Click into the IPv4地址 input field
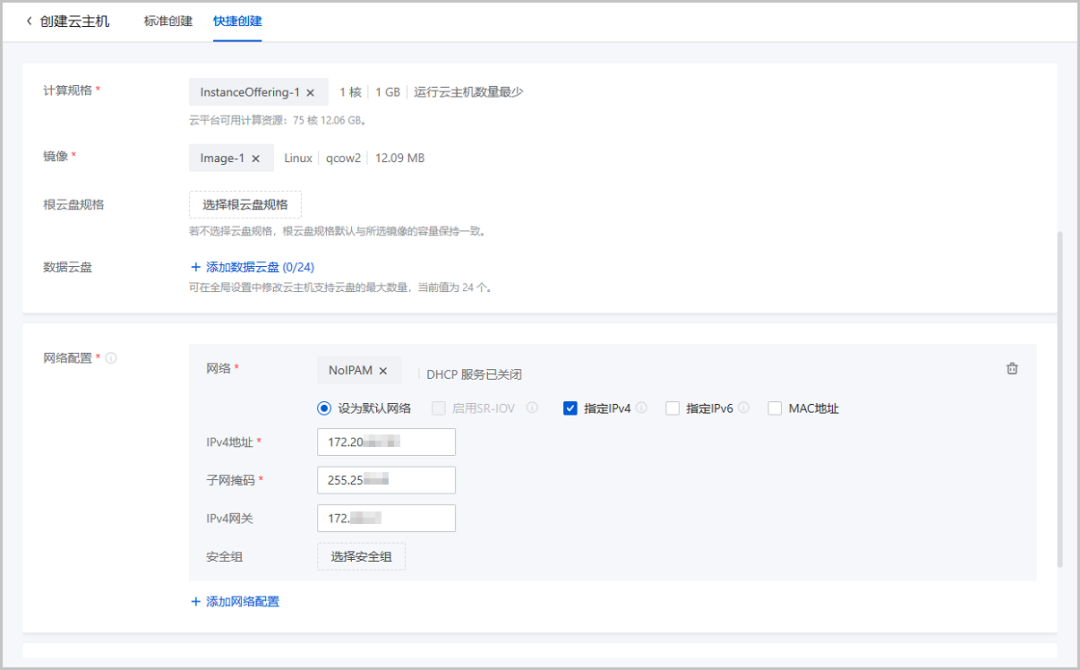1080x670 pixels. pyautogui.click(x=386, y=442)
